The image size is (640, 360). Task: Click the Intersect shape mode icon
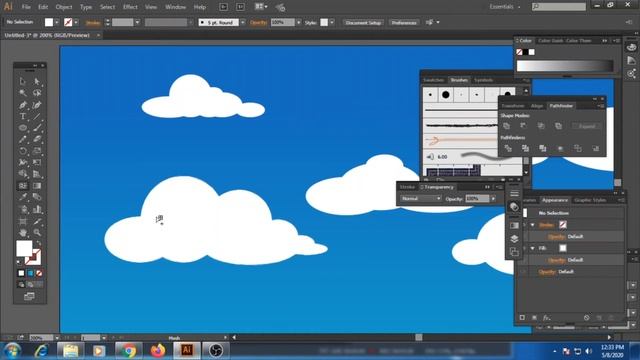(x=541, y=126)
